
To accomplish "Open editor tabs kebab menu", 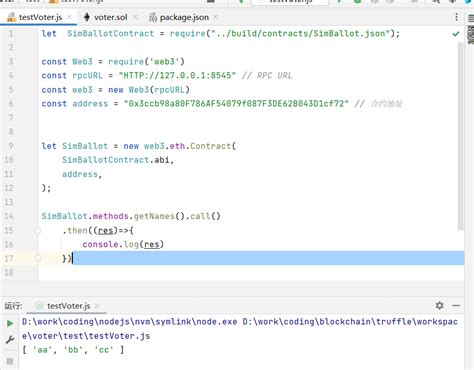I will coord(456,17).
